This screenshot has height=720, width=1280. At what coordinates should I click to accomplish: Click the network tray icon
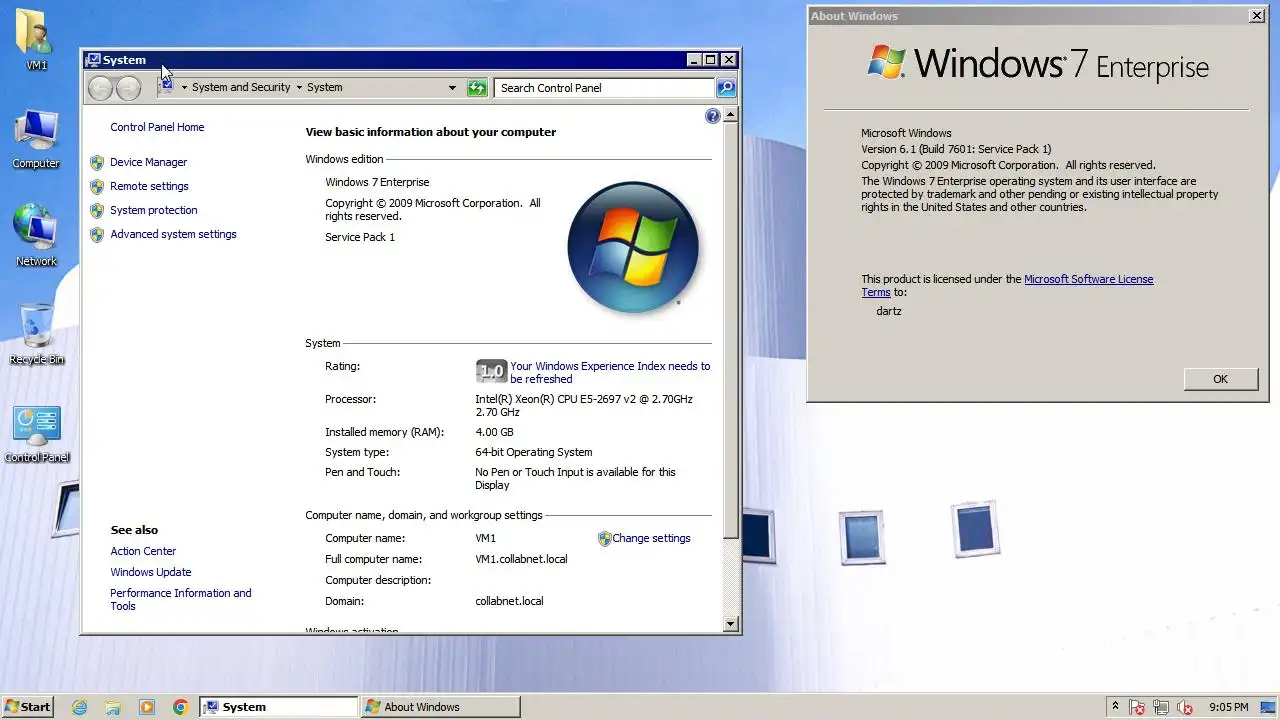1162,708
